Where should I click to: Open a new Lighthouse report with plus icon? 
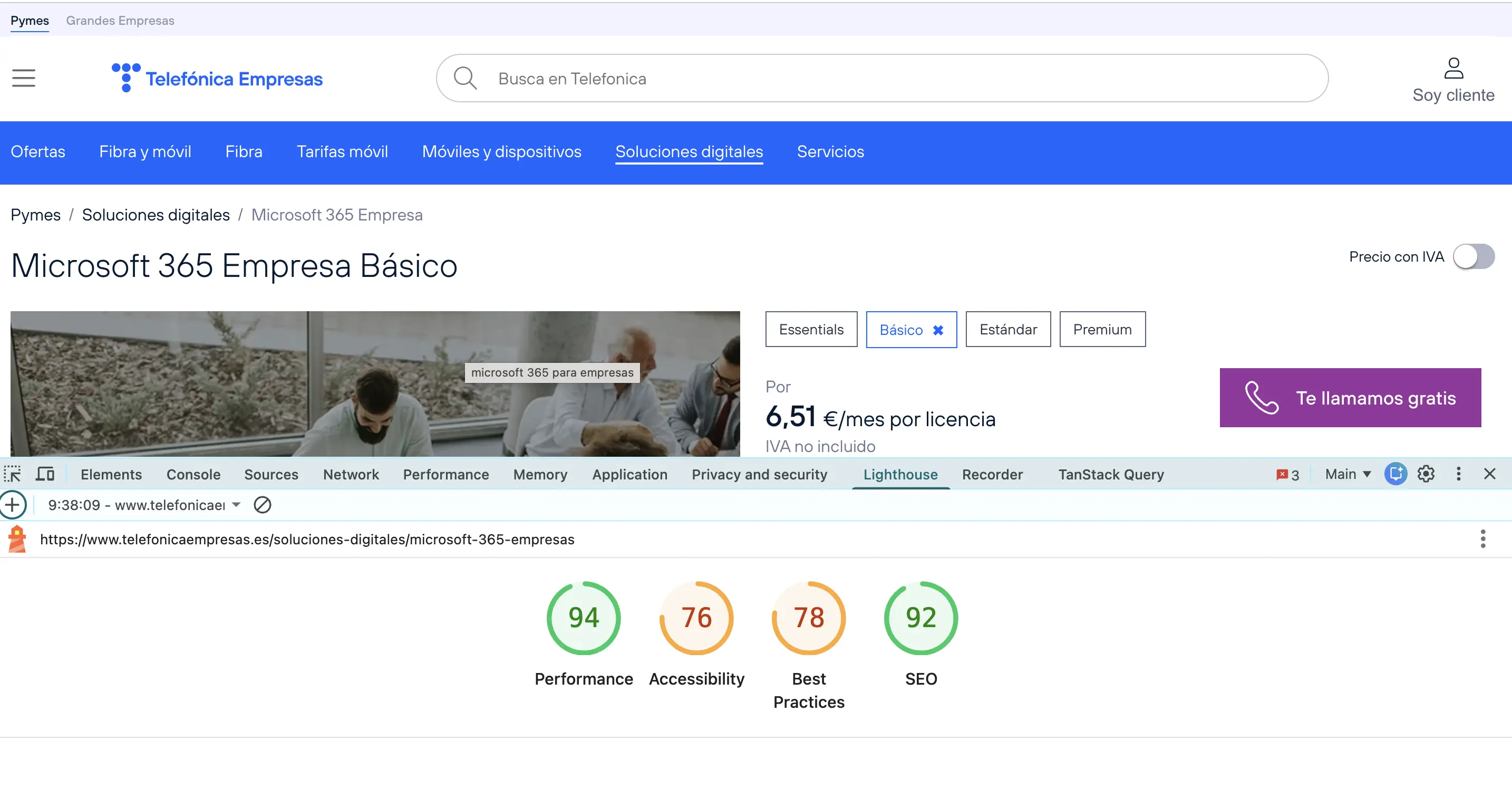pos(13,505)
